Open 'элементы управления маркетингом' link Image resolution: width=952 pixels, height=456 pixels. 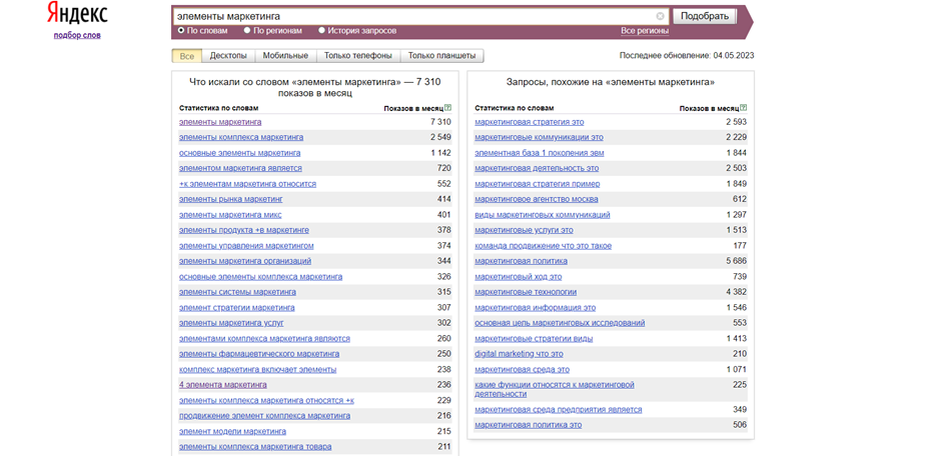click(246, 246)
